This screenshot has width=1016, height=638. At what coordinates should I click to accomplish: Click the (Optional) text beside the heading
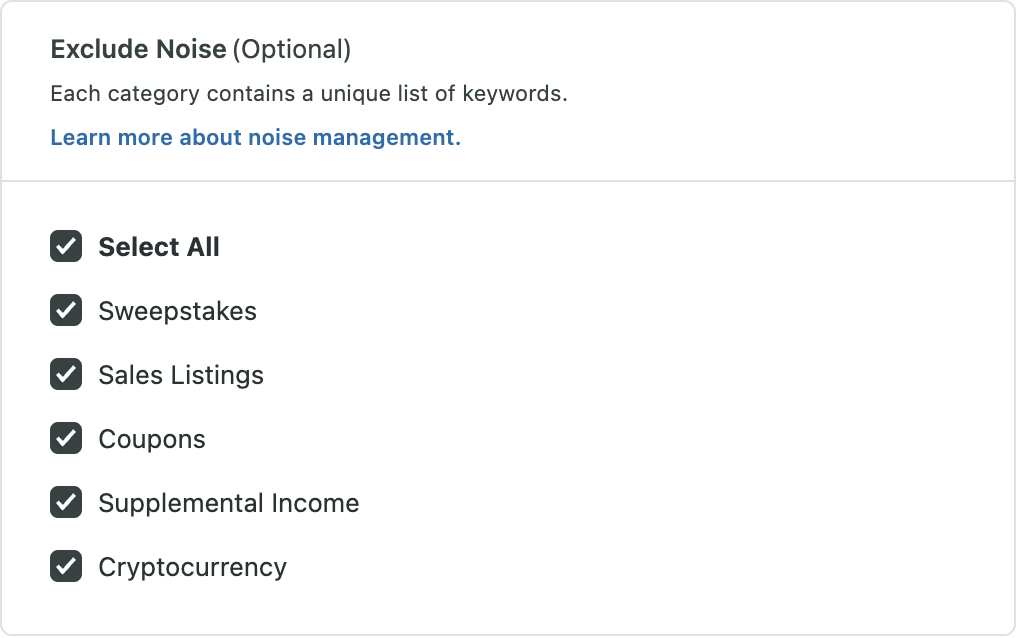tap(292, 50)
